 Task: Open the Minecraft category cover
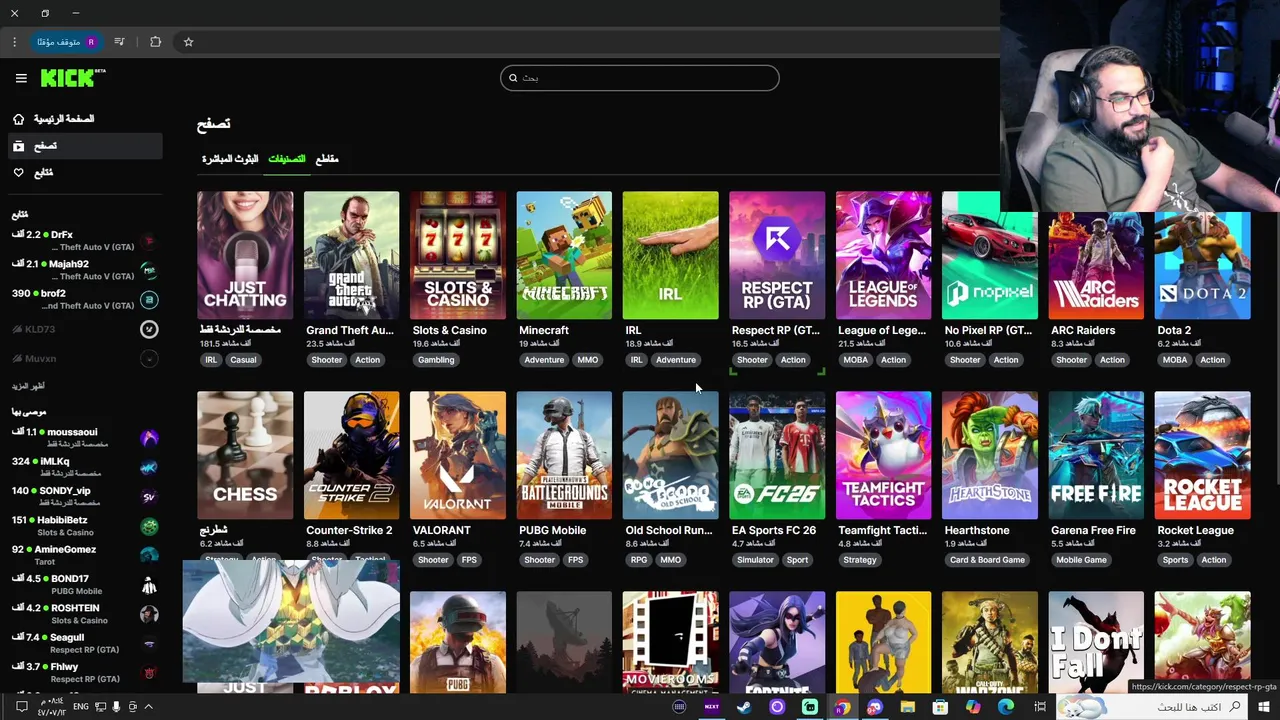click(564, 255)
